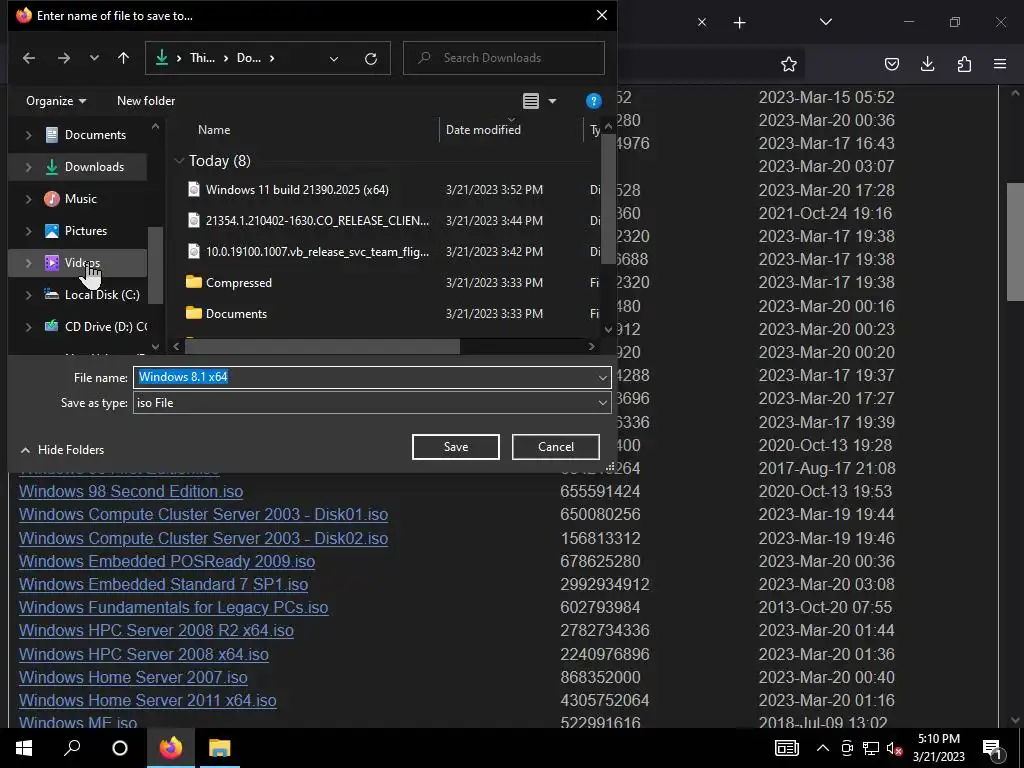Screen dimensions: 1024x768
Task: Click the muted volume tray icon
Action: pos(894,749)
